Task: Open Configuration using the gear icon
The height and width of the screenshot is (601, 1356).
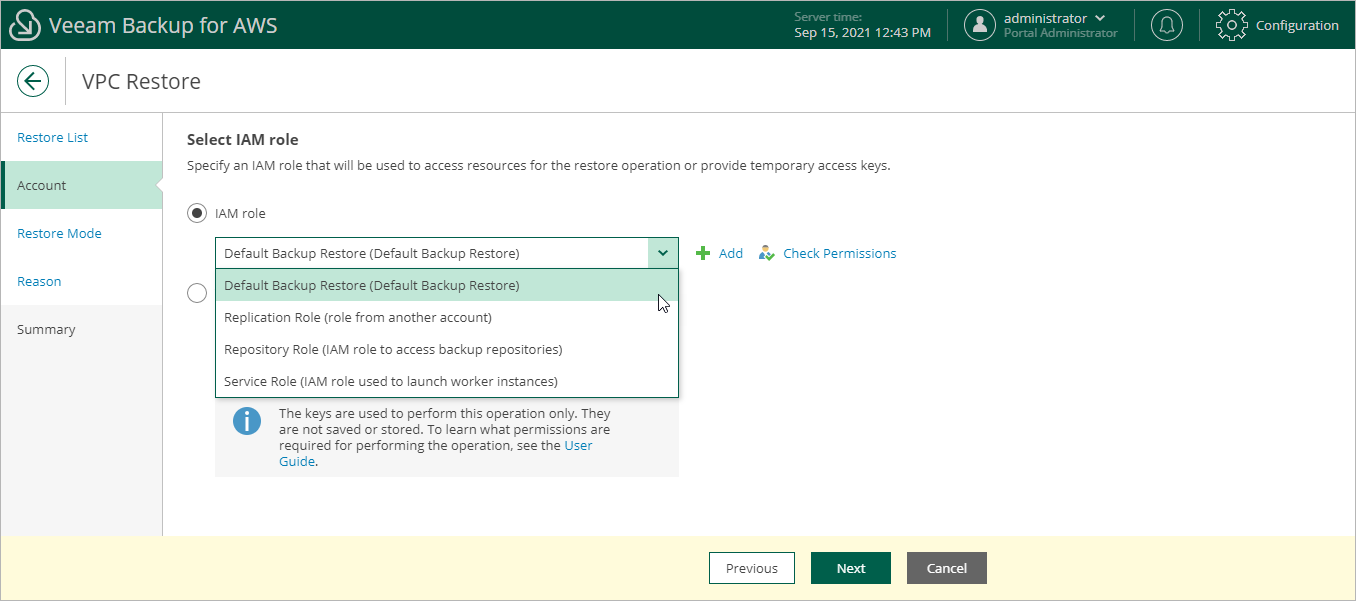Action: tap(1232, 24)
